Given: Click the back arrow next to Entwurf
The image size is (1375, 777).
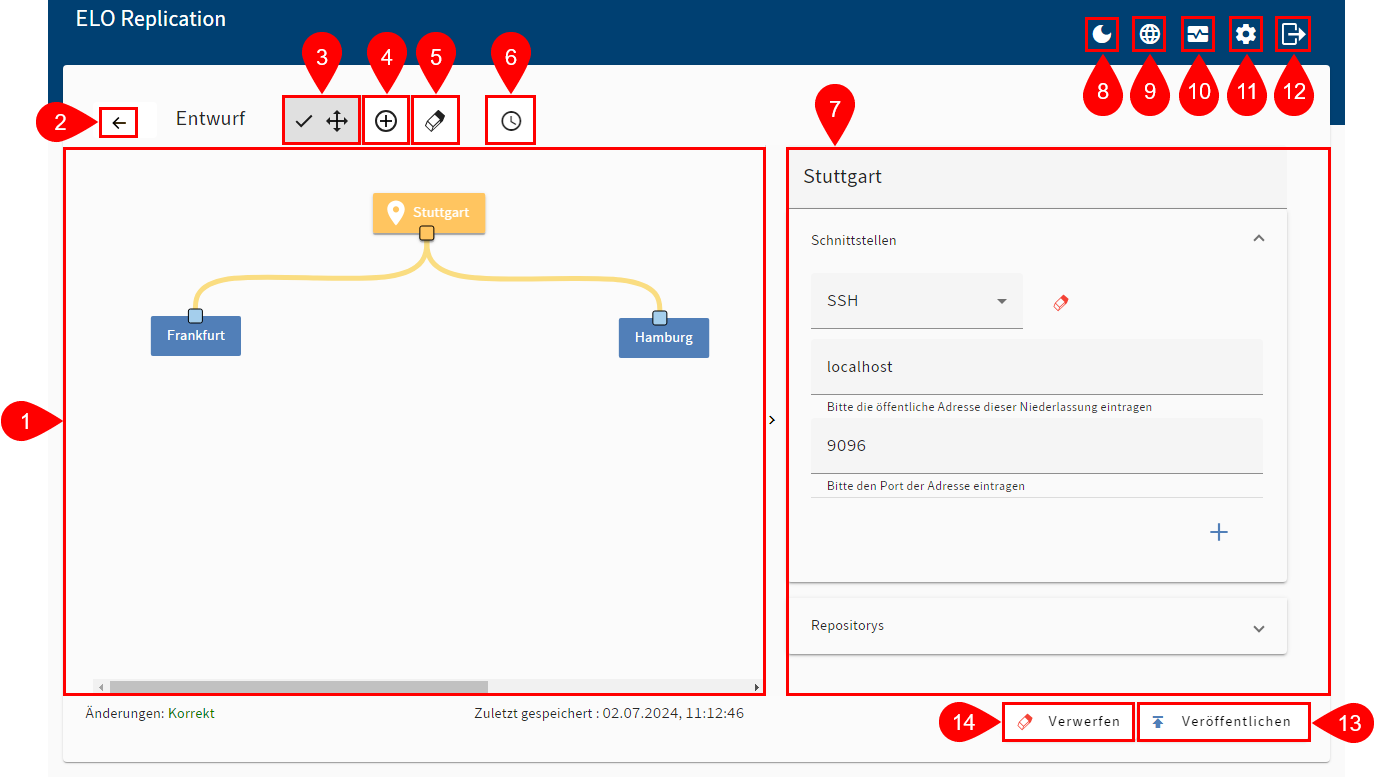Looking at the screenshot, I should click(x=119, y=123).
